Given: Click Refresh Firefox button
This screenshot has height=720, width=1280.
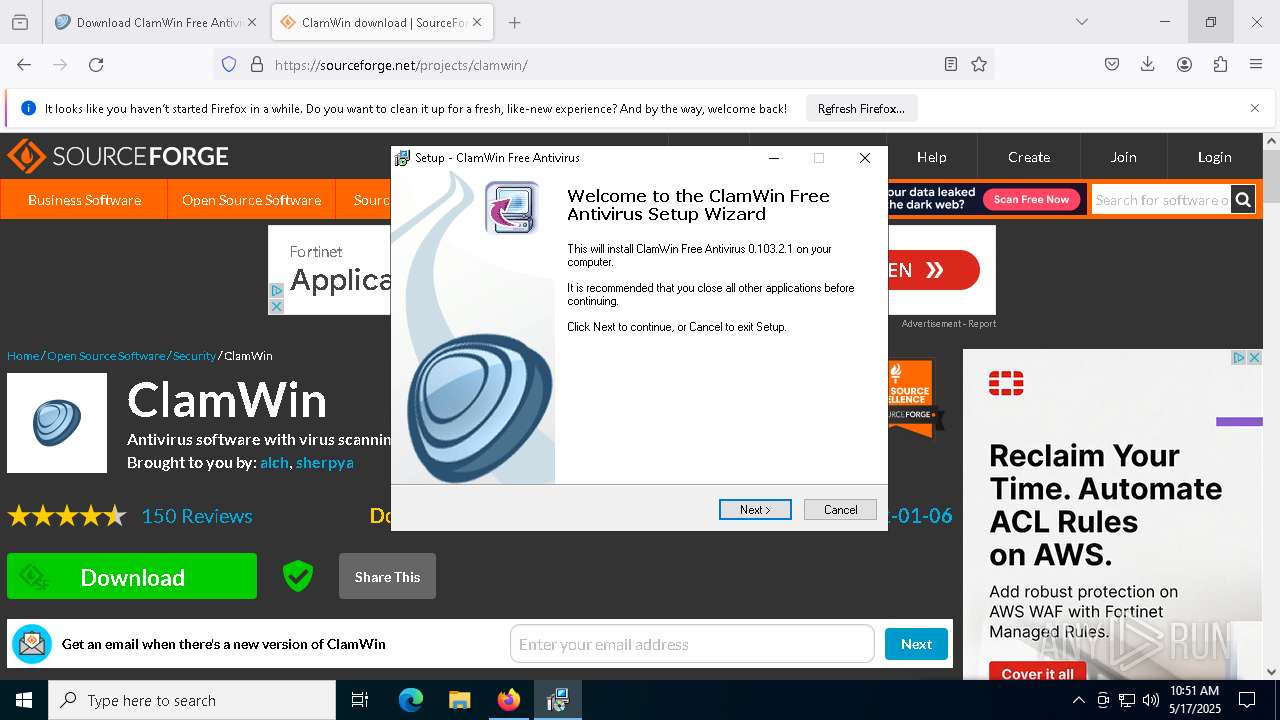Looking at the screenshot, I should click(861, 108).
